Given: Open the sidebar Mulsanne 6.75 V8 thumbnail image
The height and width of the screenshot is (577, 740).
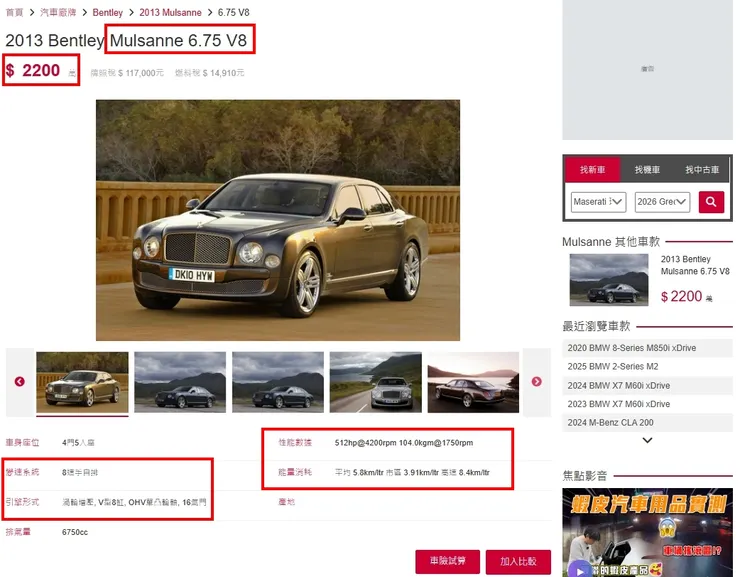Looking at the screenshot, I should point(609,280).
